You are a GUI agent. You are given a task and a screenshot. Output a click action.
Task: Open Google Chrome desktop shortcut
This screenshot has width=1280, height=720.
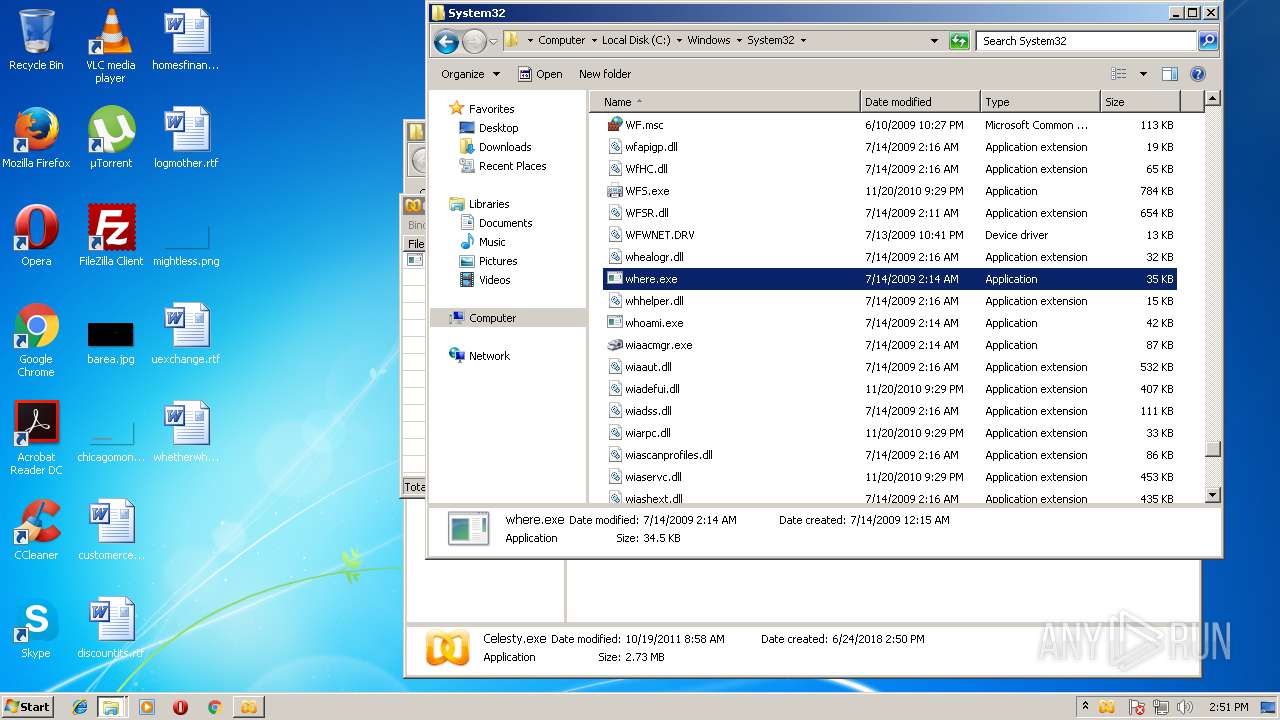36,340
